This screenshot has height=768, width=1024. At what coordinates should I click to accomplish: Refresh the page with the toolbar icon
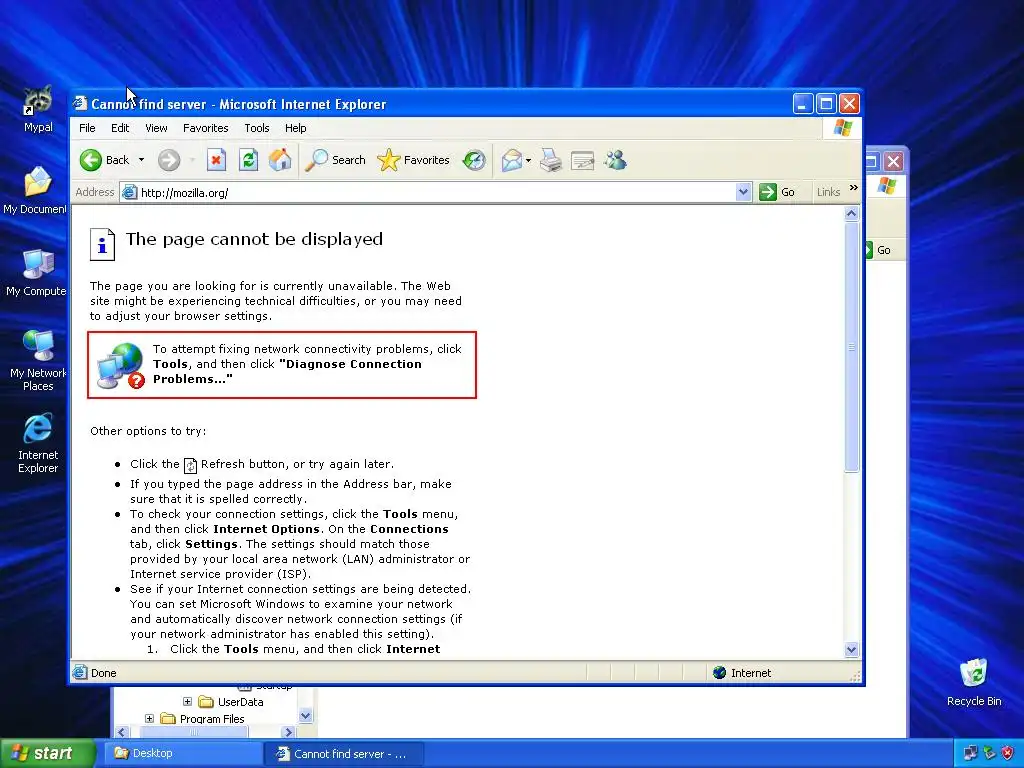pos(248,160)
